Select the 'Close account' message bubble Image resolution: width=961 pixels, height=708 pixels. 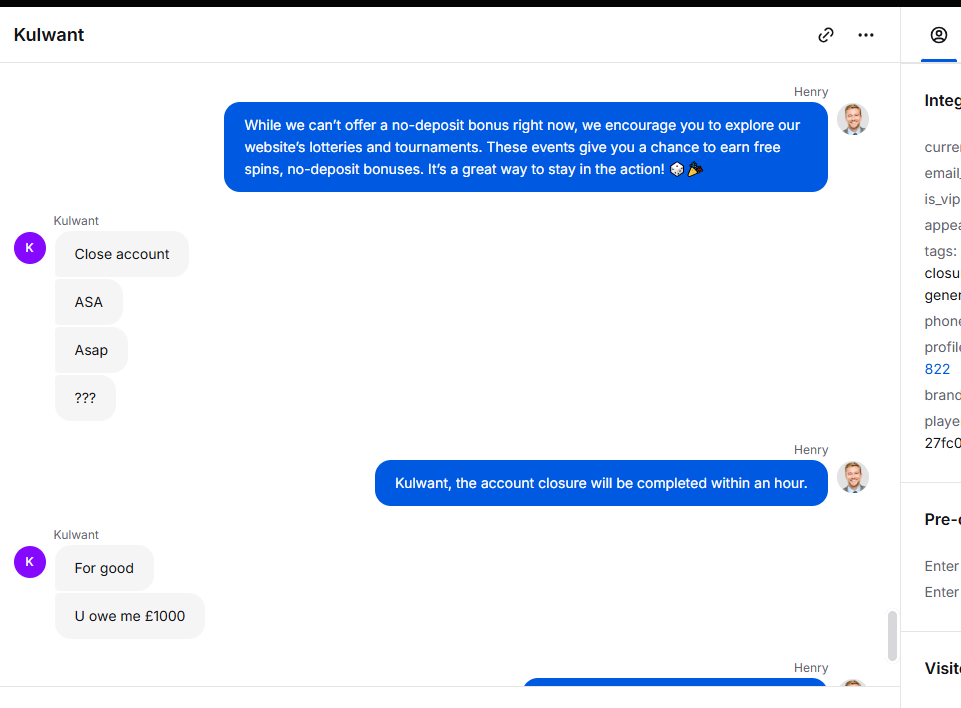pos(122,254)
